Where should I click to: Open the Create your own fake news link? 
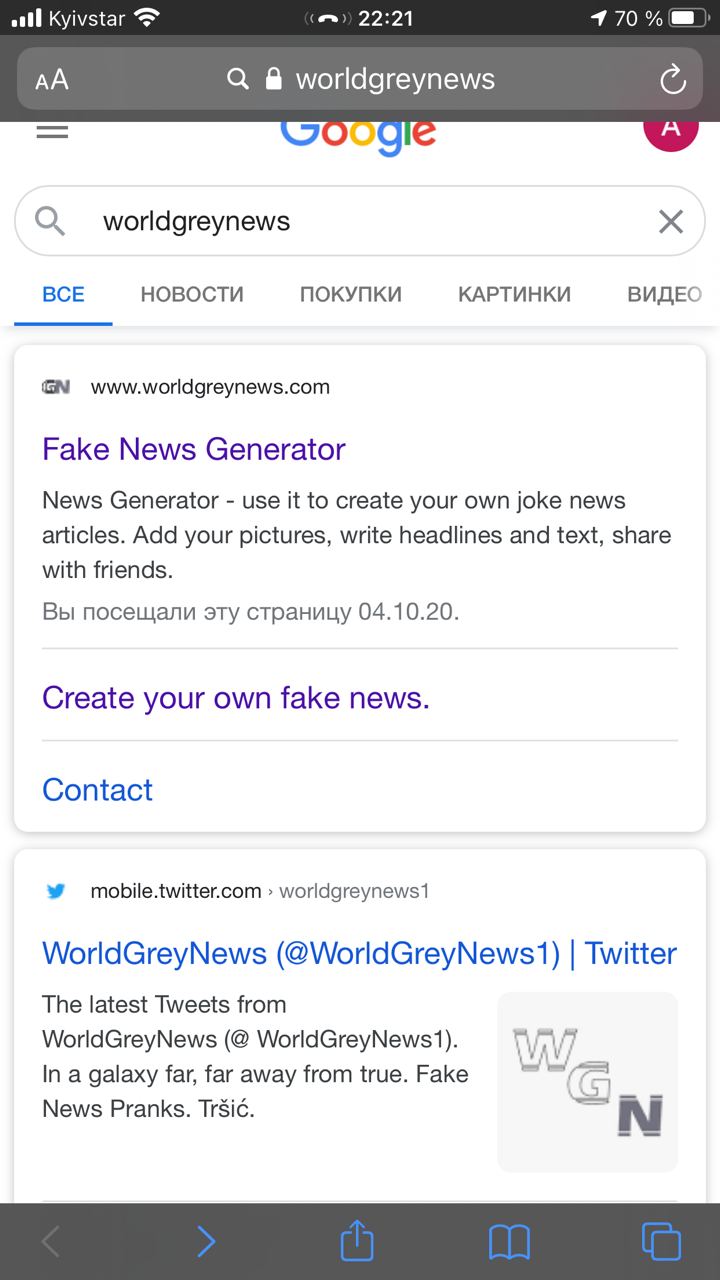236,697
